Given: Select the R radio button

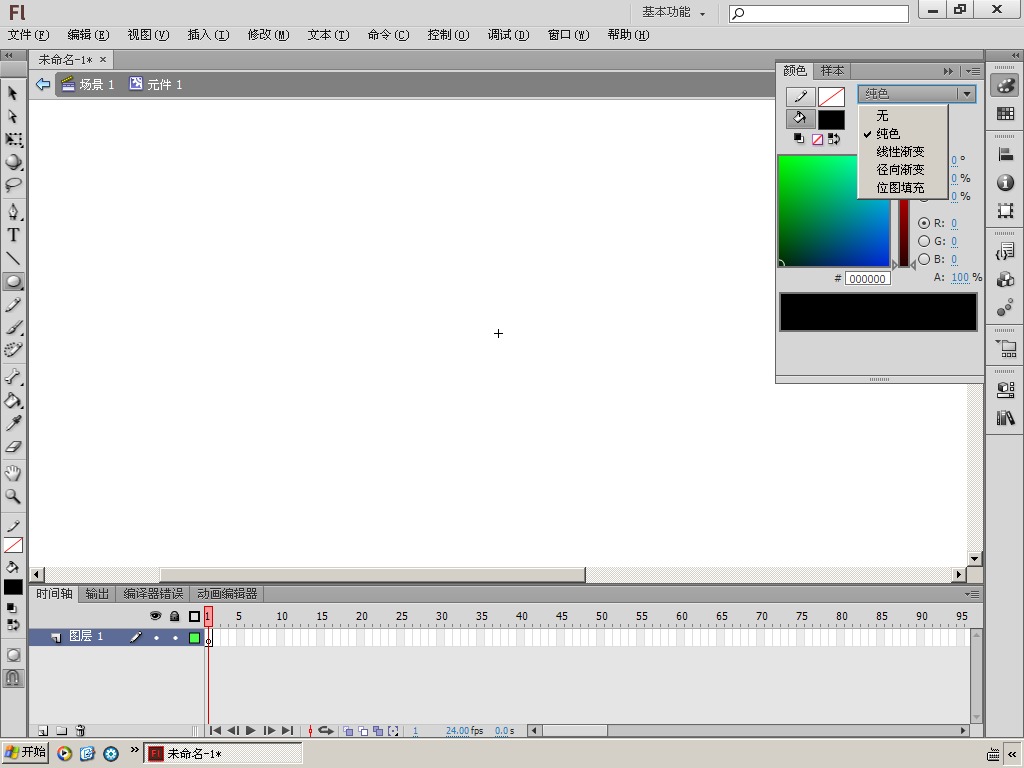Looking at the screenshot, I should [x=923, y=223].
